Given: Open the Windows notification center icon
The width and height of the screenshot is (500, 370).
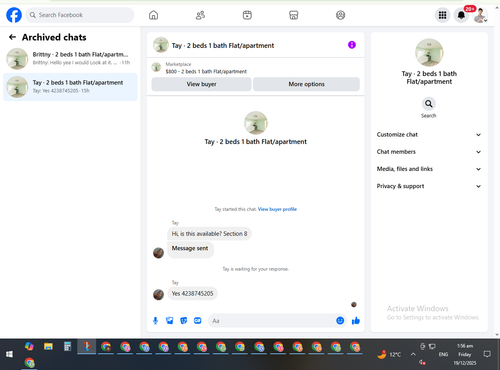Looking at the screenshot, I should click(x=487, y=354).
